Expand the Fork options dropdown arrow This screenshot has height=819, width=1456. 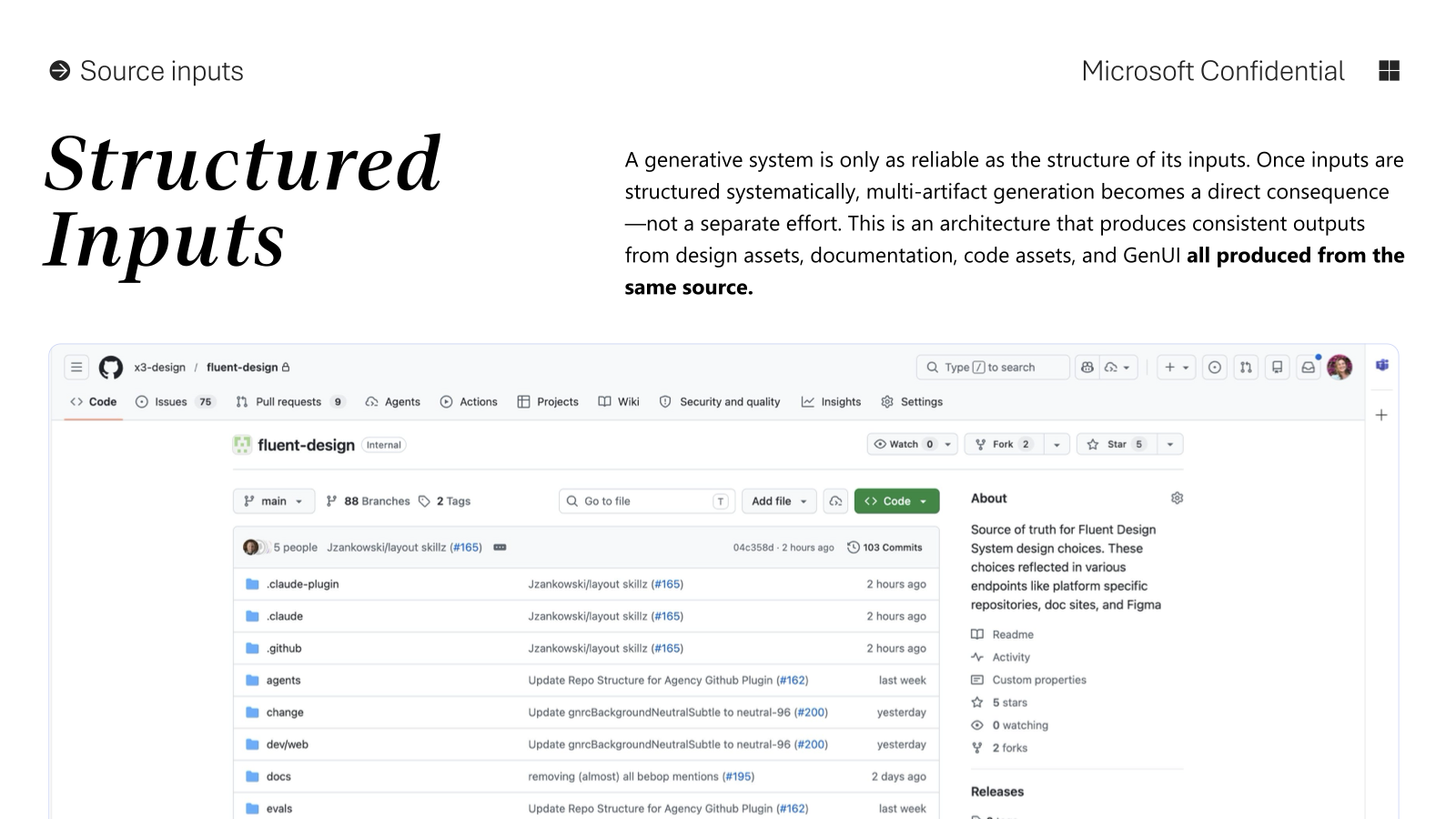1057,444
